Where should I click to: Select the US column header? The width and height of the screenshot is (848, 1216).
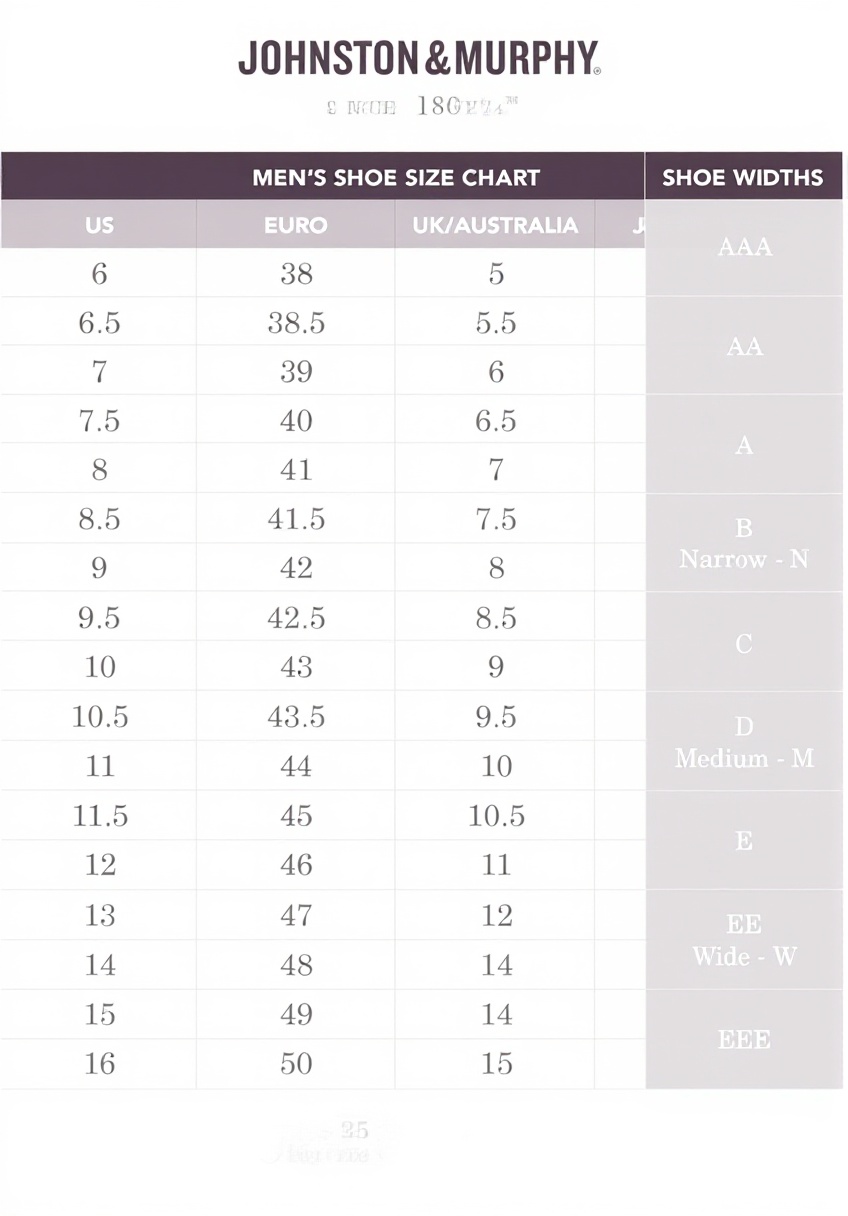coord(99,225)
